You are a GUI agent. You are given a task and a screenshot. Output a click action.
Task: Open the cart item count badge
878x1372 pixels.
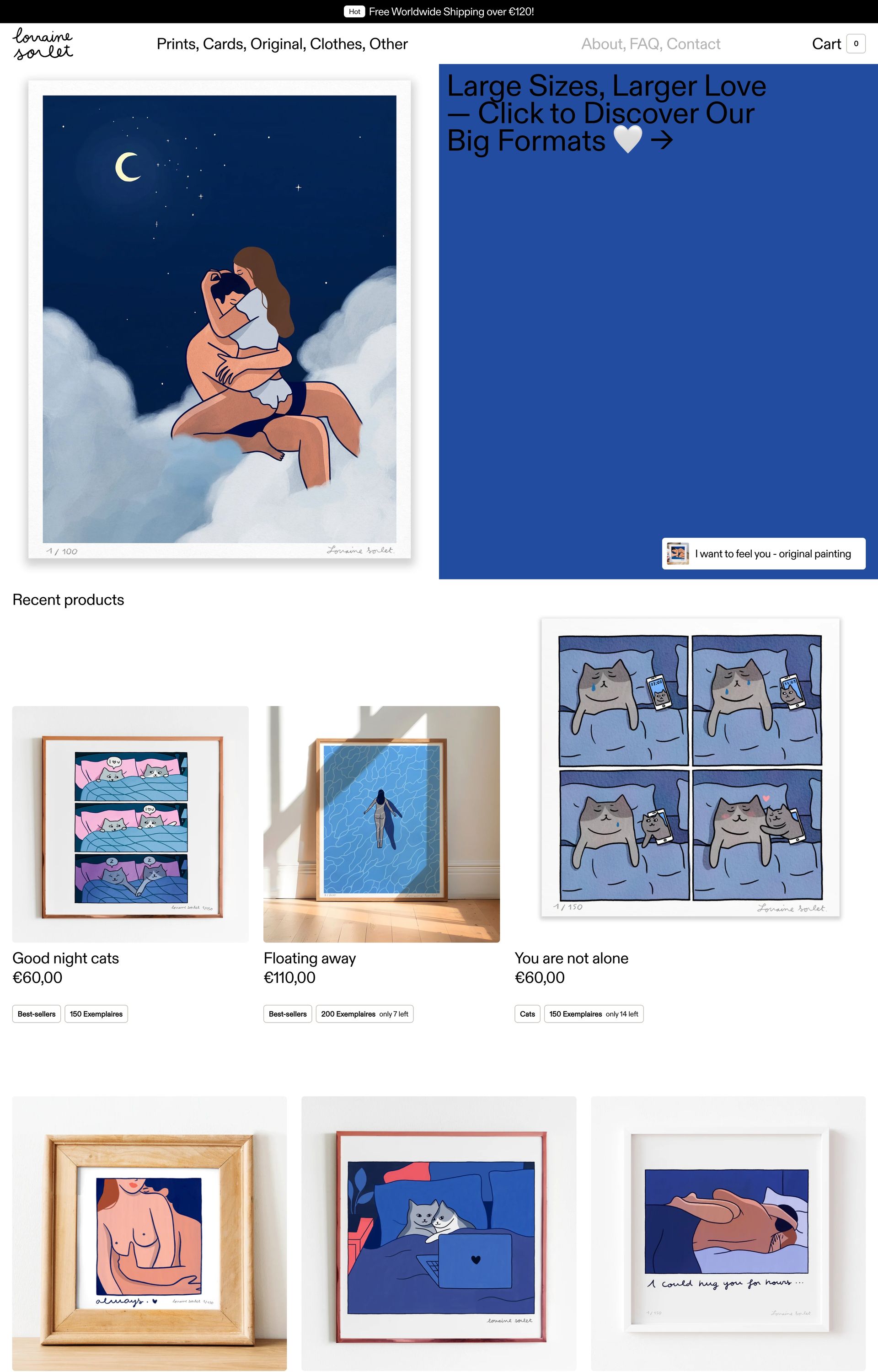point(856,44)
